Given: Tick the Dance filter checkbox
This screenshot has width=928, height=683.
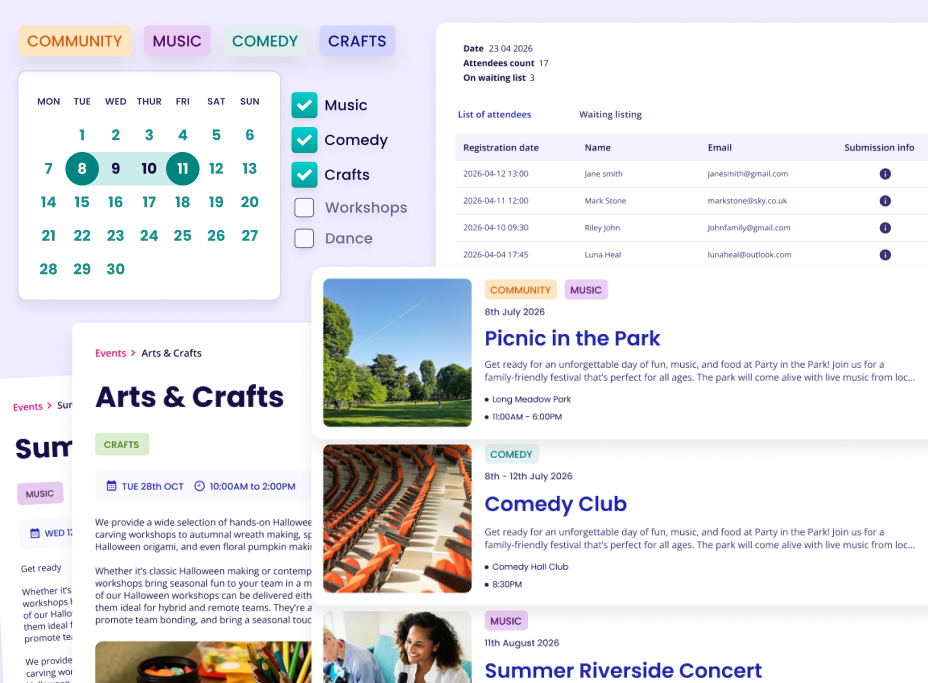Looking at the screenshot, I should pos(305,238).
